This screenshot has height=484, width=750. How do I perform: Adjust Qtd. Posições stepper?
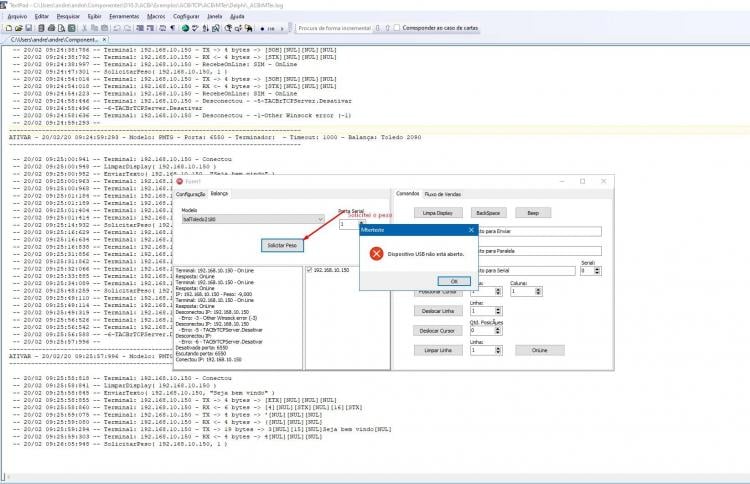pyautogui.click(x=498, y=330)
